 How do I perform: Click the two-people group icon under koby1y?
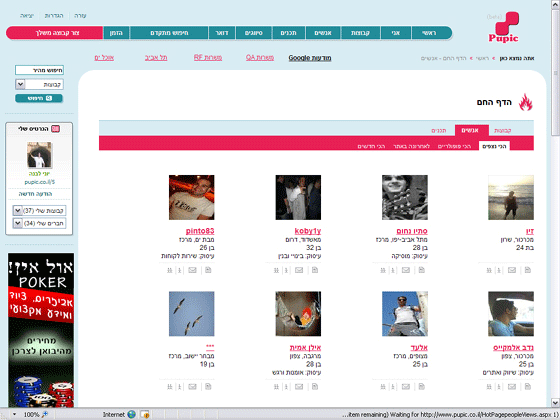click(276, 270)
